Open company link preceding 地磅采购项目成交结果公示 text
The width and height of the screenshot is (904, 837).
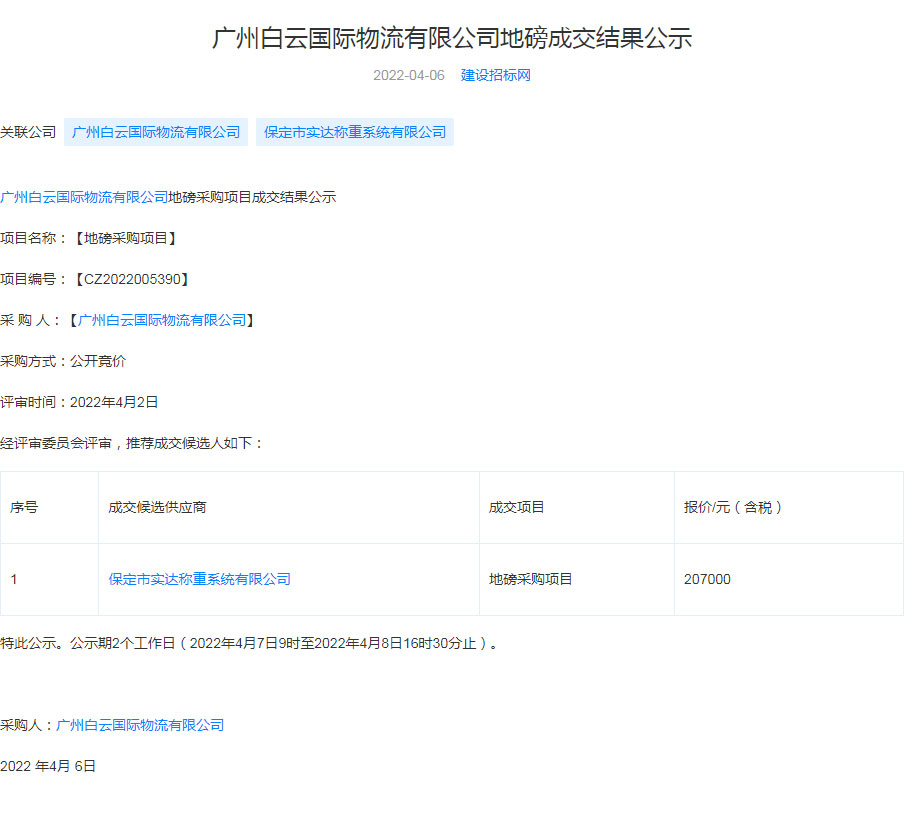click(84, 197)
